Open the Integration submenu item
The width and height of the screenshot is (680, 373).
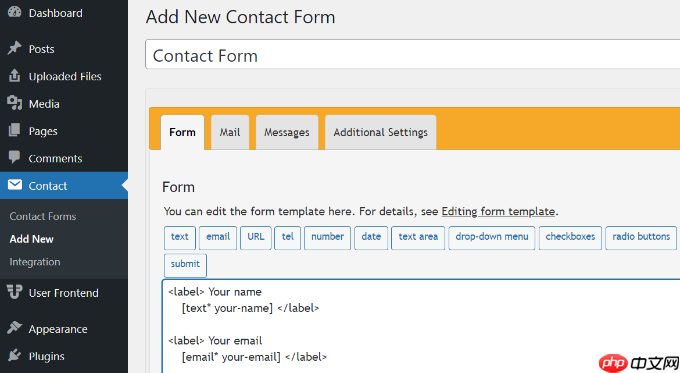pos(35,262)
